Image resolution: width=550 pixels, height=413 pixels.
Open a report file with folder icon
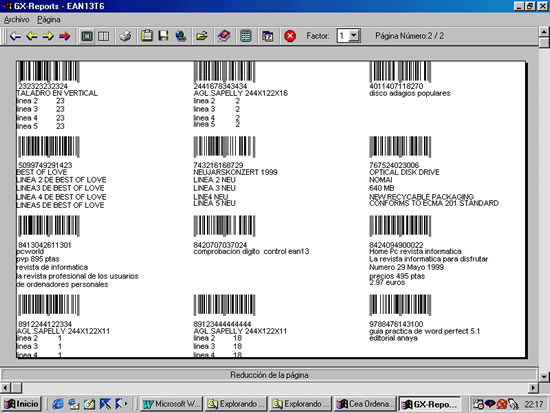point(202,36)
